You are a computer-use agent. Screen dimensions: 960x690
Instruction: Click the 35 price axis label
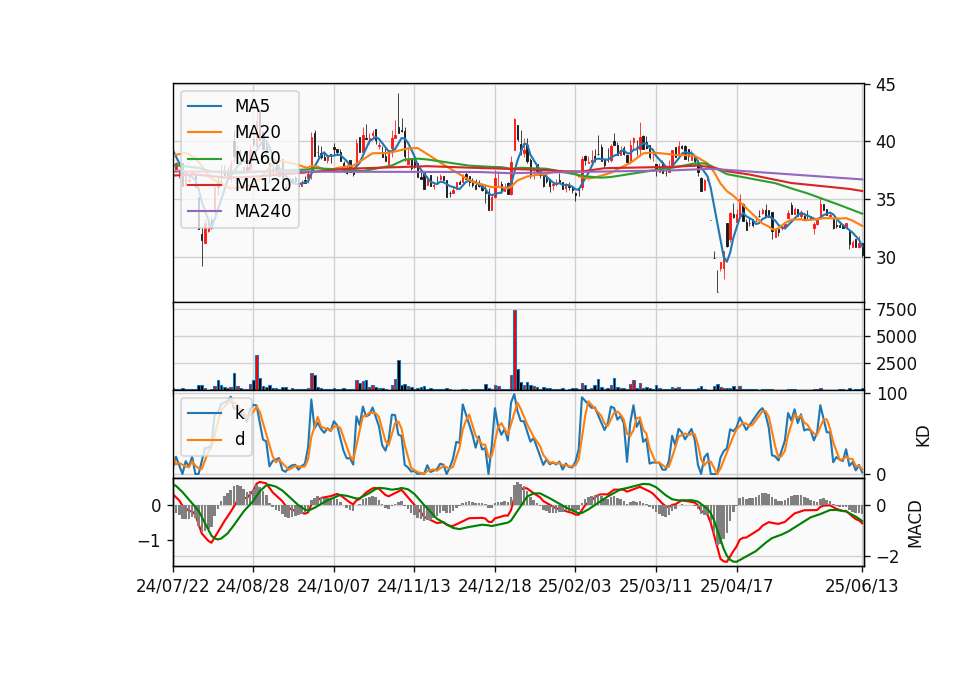[x=885, y=200]
